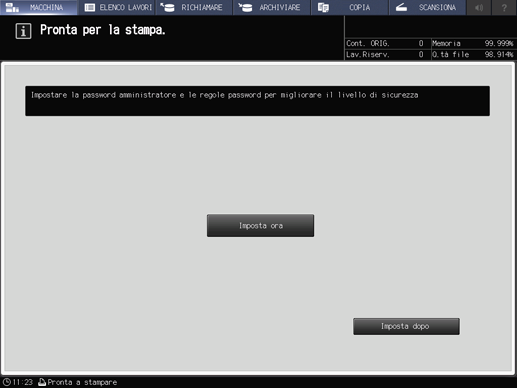The image size is (517, 388).
Task: Click the printer status icon at bottom
Action: tap(42, 382)
